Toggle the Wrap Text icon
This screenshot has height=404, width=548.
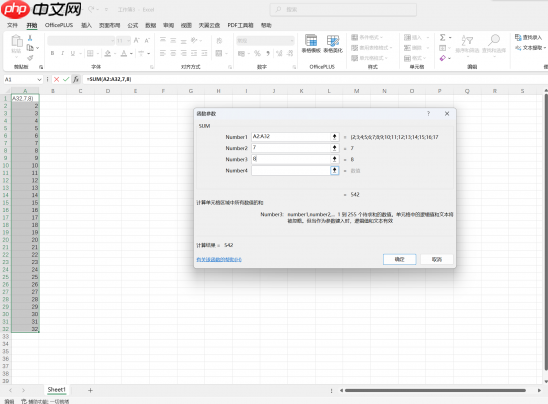tap(219, 41)
